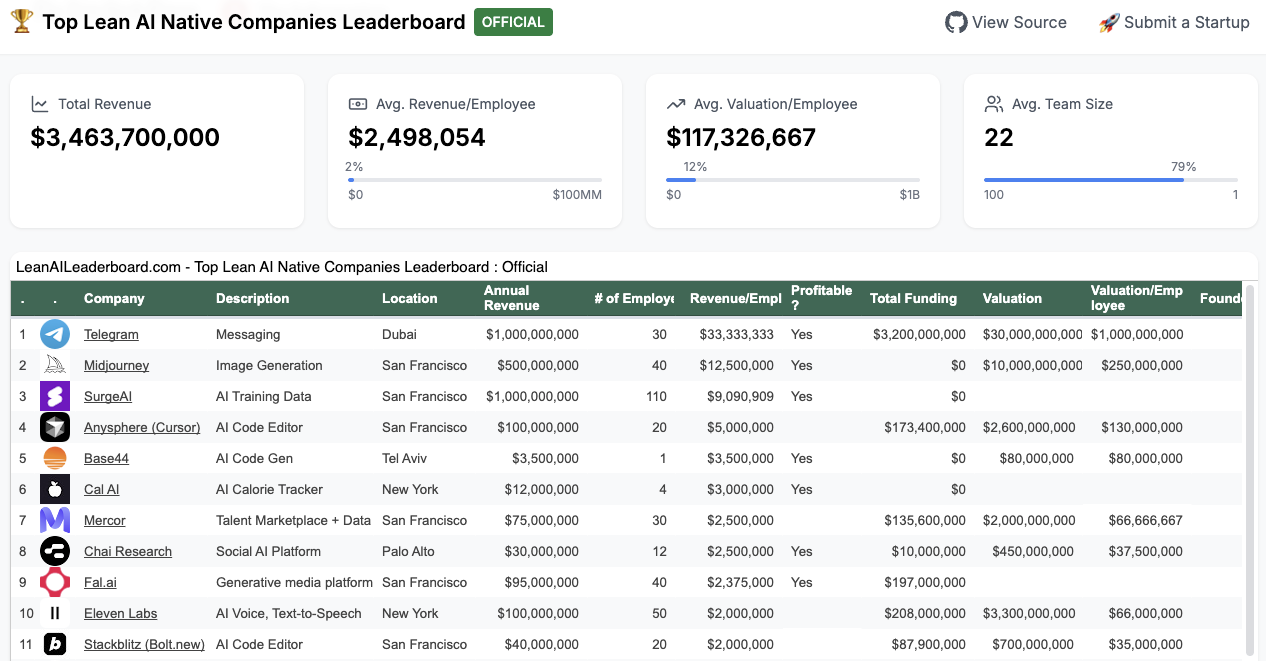Select the Stackblitz lightning-bolt logo
The image size is (1266, 661).
55,644
